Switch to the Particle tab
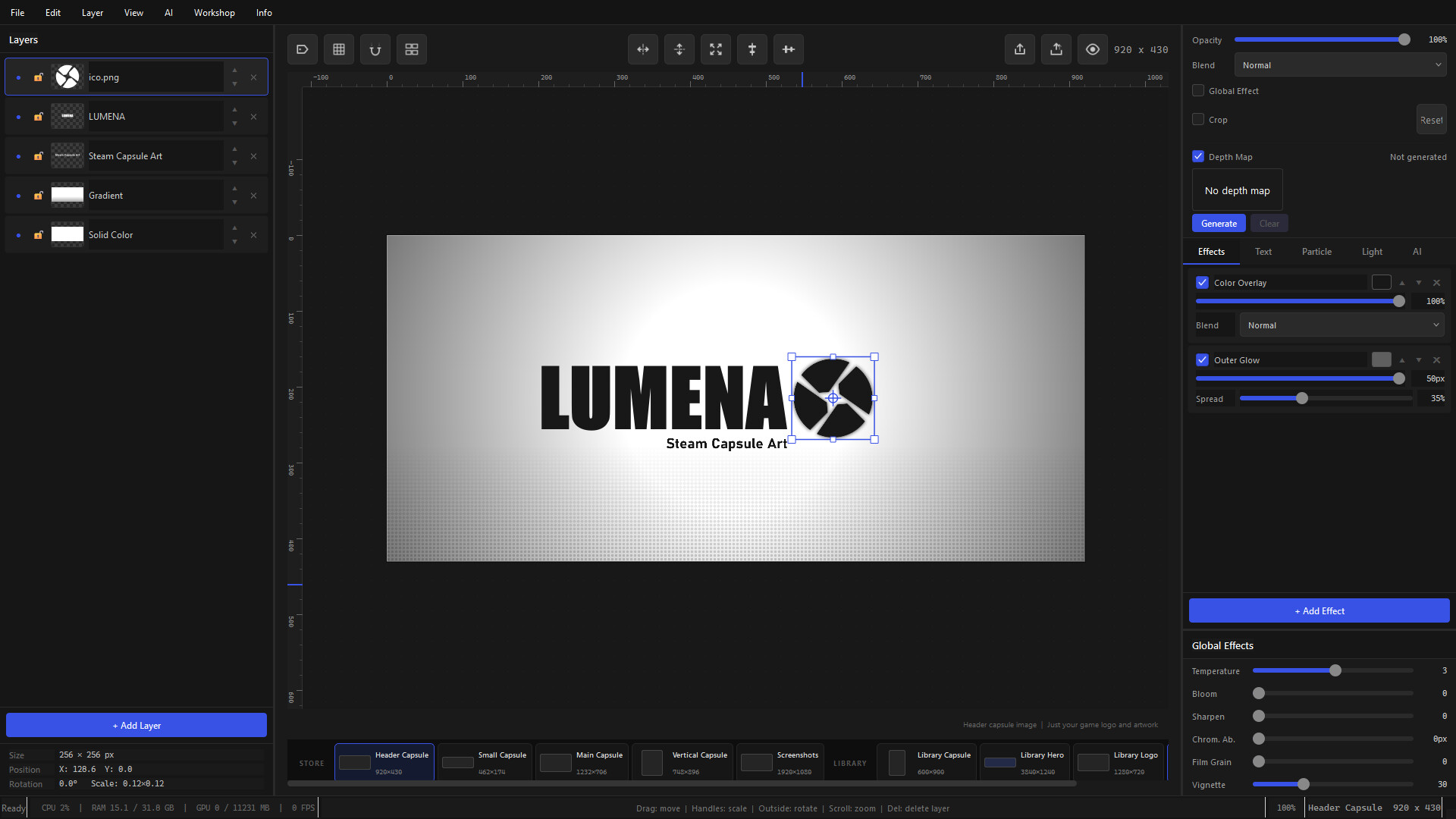This screenshot has height=819, width=1456. pos(1316,251)
